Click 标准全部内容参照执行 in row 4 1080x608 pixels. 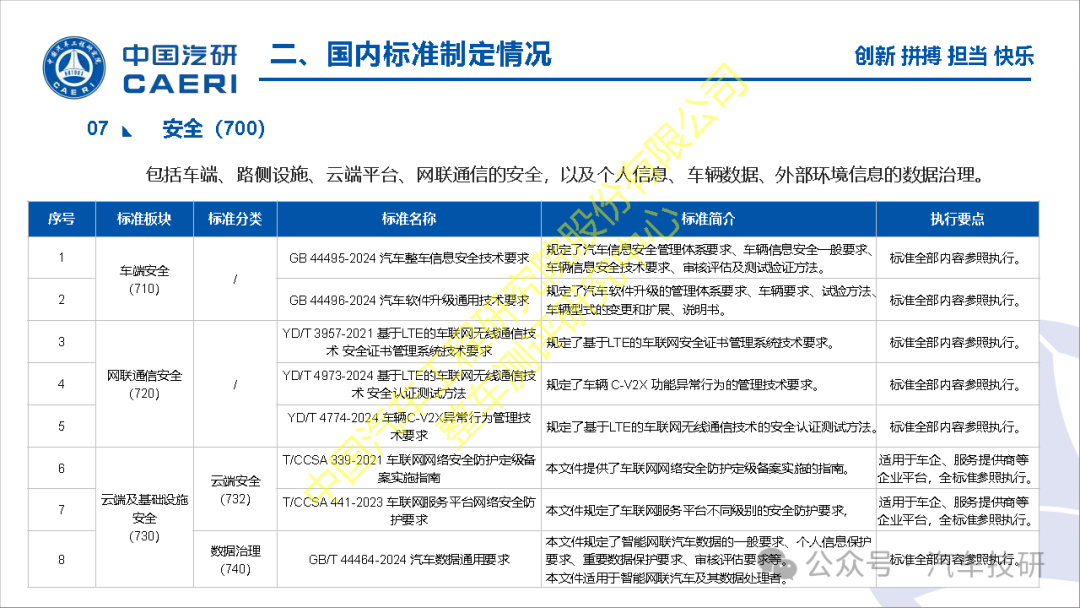955,384
